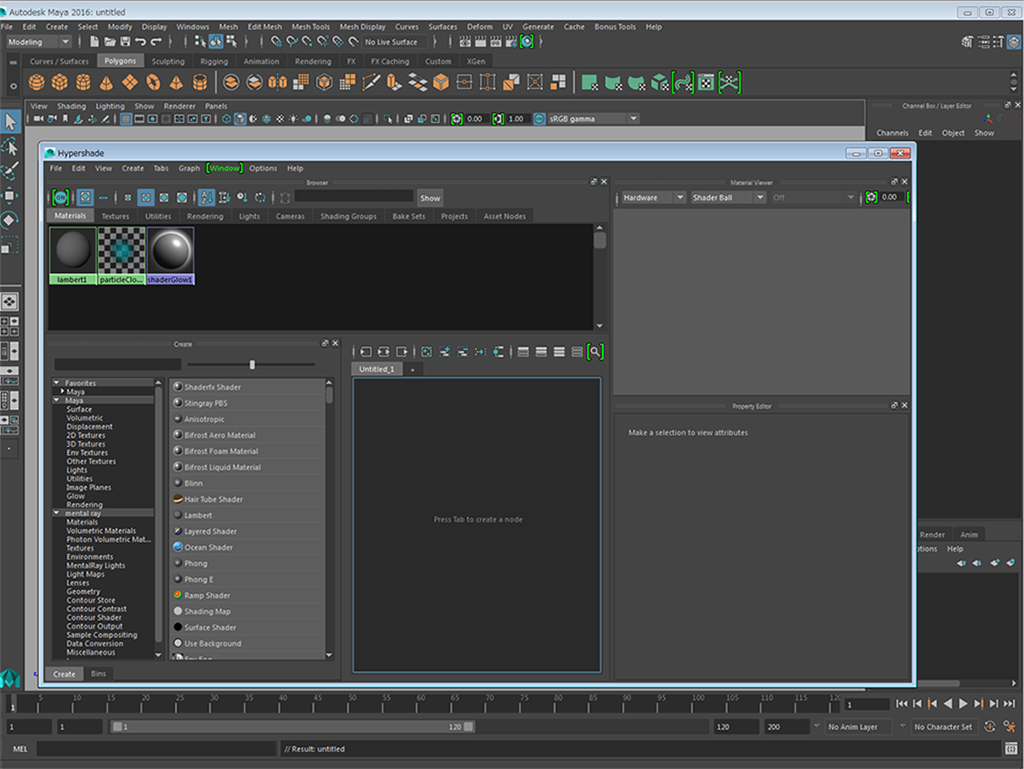Click Blinn shader node icon
This screenshot has height=769, width=1024.
click(x=178, y=483)
